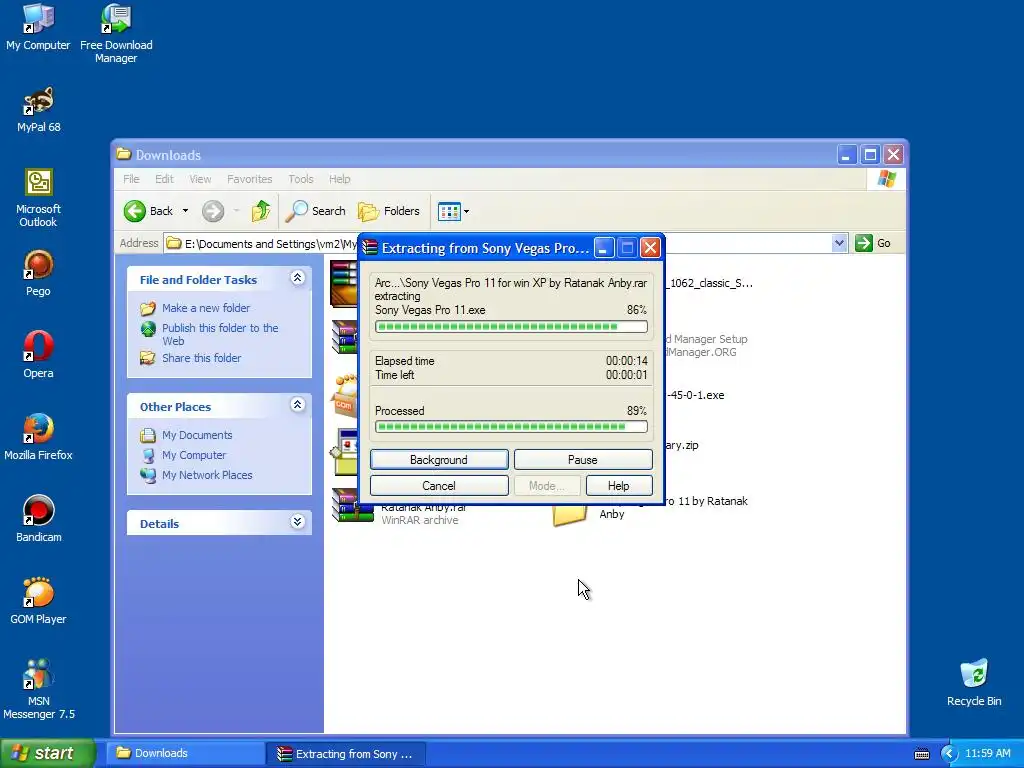The height and width of the screenshot is (768, 1024).
Task: Click the Go button beside address bar
Action: click(x=873, y=243)
